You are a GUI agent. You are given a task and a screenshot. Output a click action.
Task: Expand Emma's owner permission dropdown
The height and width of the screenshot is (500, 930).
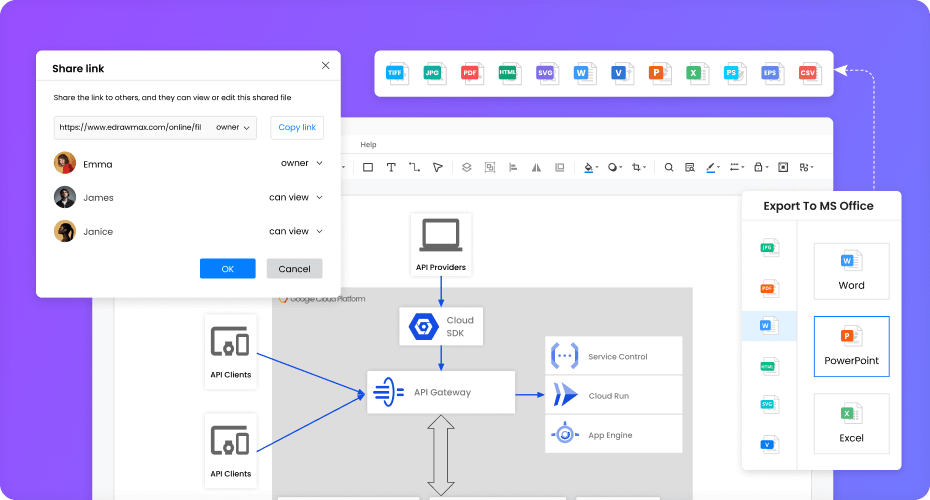pos(301,163)
